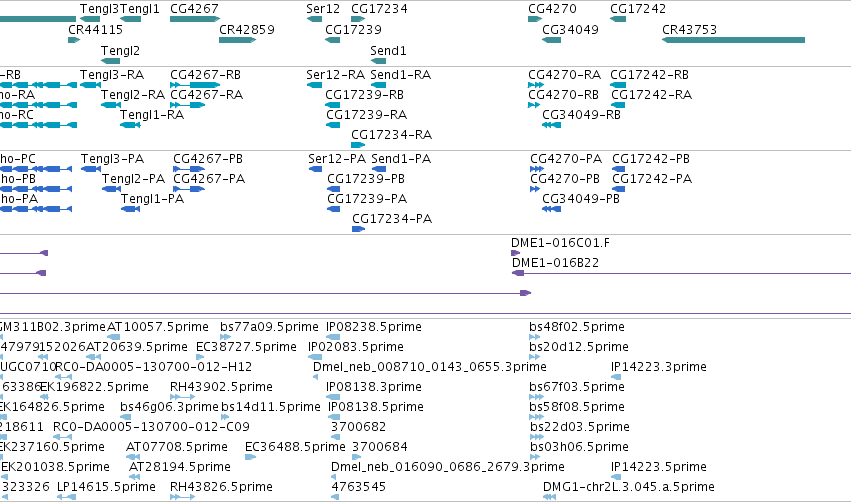Select EST LP14615.5prime
This screenshot has height=502, width=851.
click(106, 487)
